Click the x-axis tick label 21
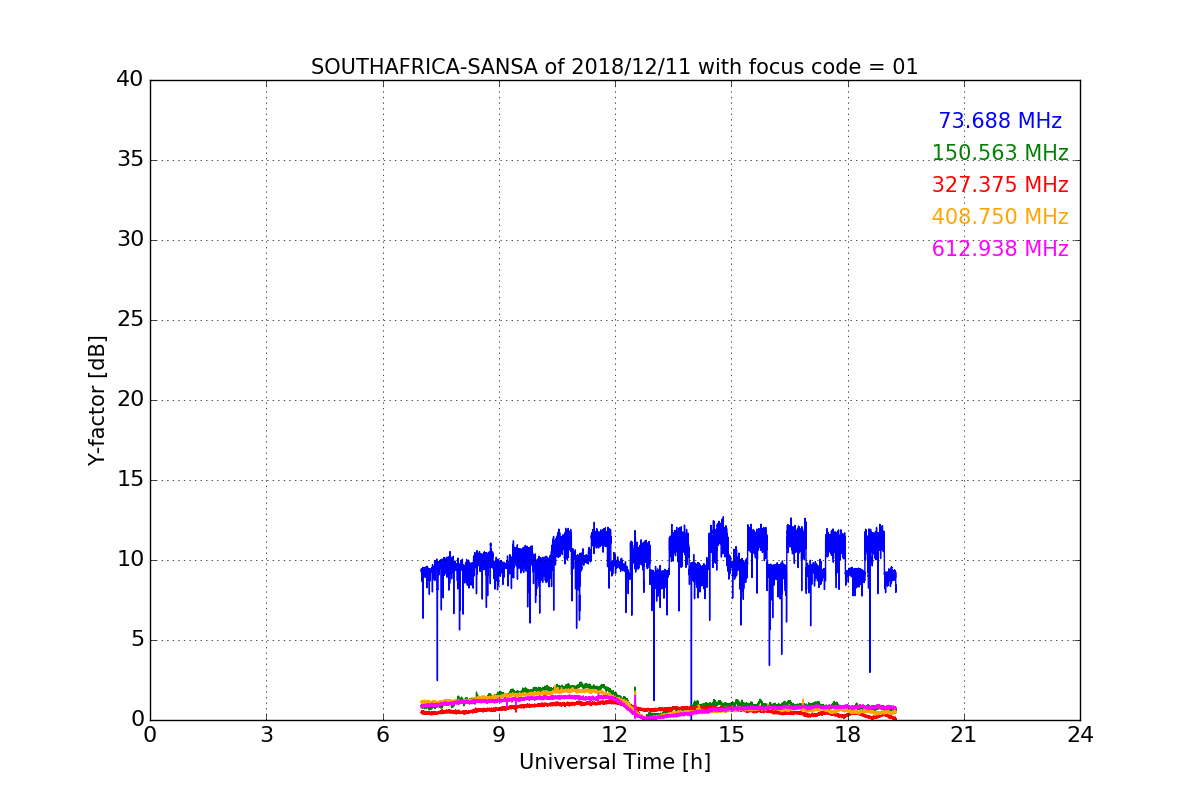This screenshot has width=1200, height=800. (964, 735)
